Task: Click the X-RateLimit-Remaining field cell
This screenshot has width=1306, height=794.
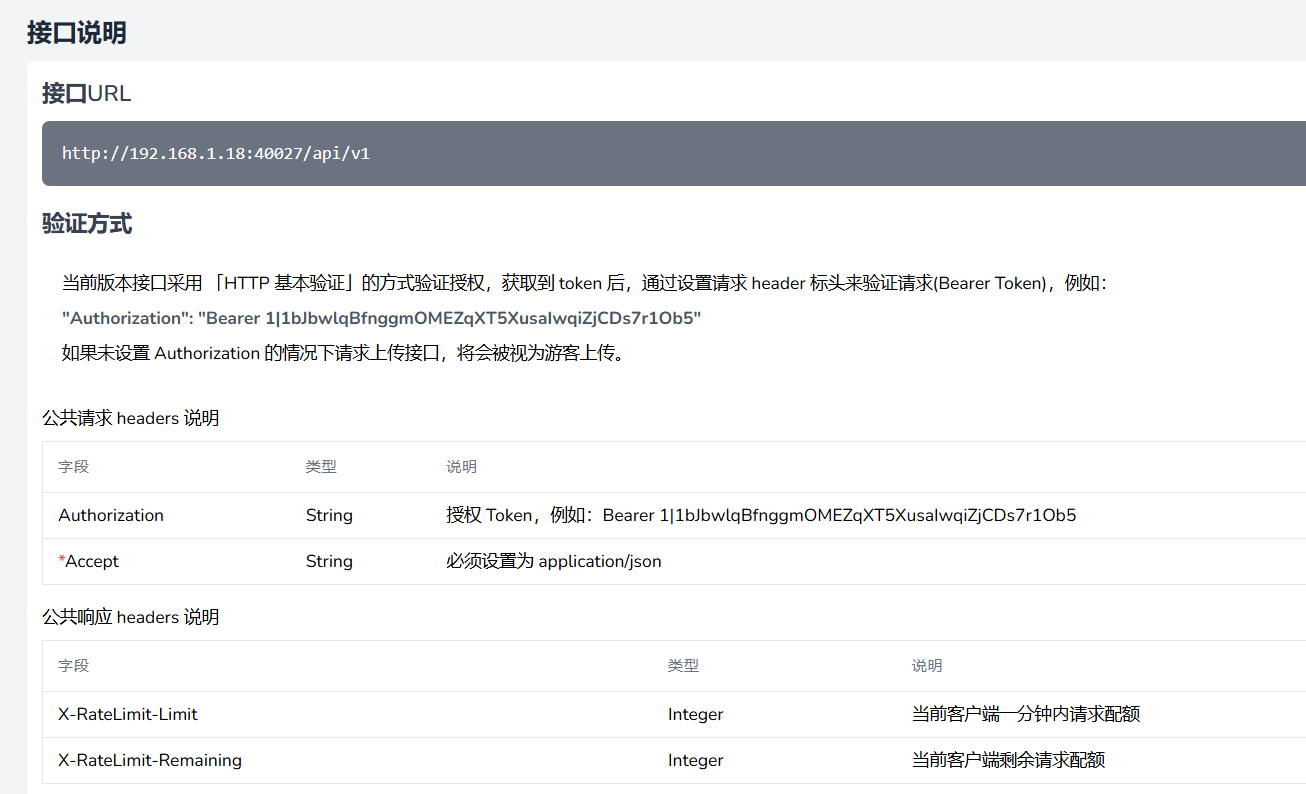Action: click(150, 760)
